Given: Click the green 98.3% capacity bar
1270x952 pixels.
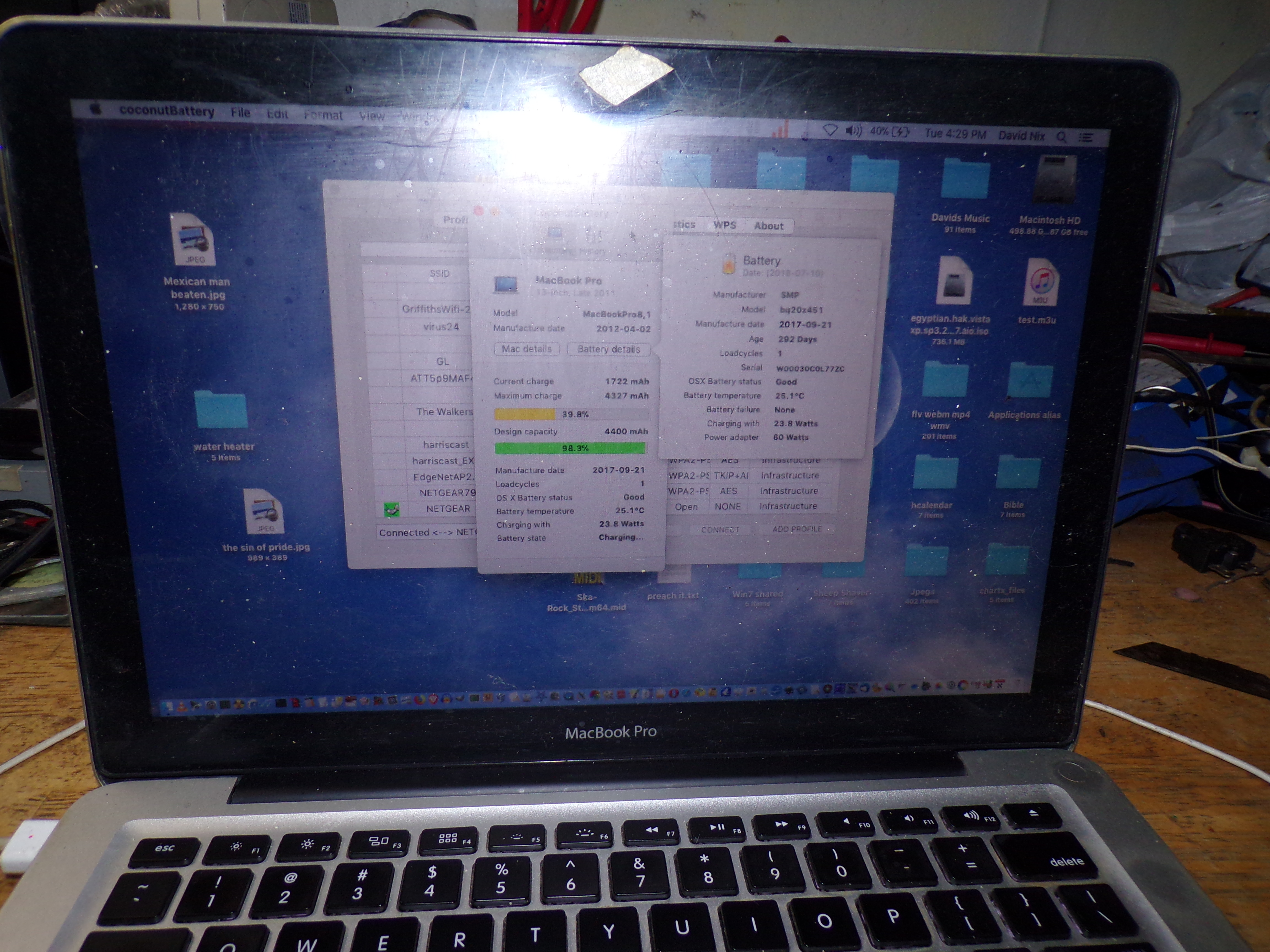Looking at the screenshot, I should (x=570, y=448).
